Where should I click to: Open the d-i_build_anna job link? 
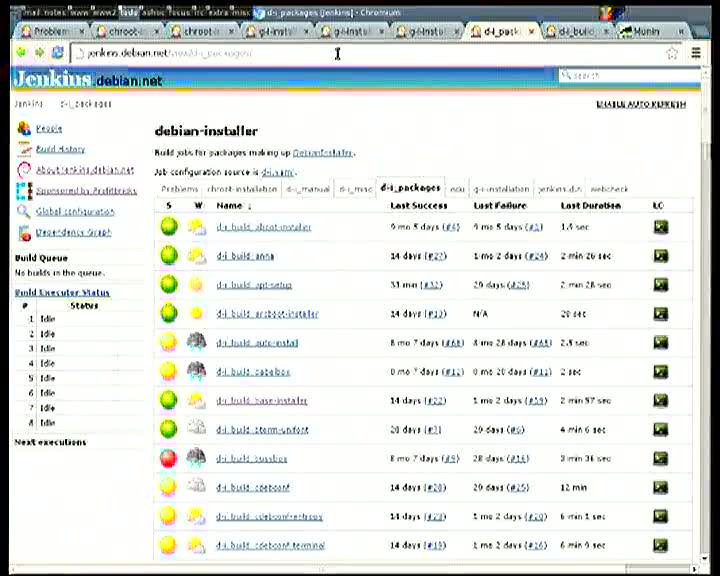tap(245, 256)
